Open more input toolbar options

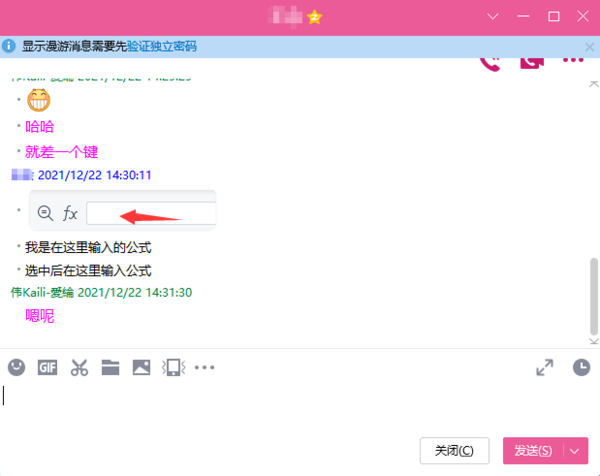[204, 368]
